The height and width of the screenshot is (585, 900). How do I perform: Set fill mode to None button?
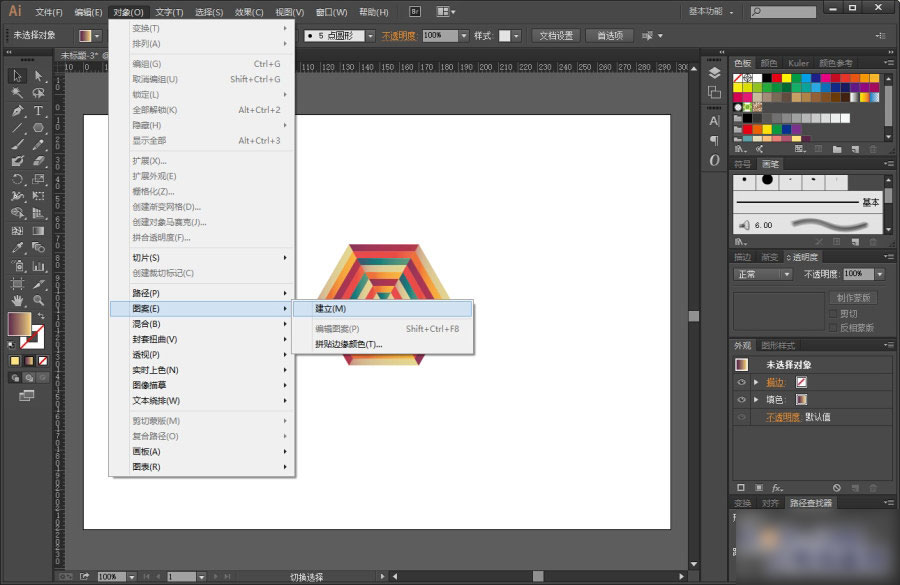pyautogui.click(x=43, y=361)
